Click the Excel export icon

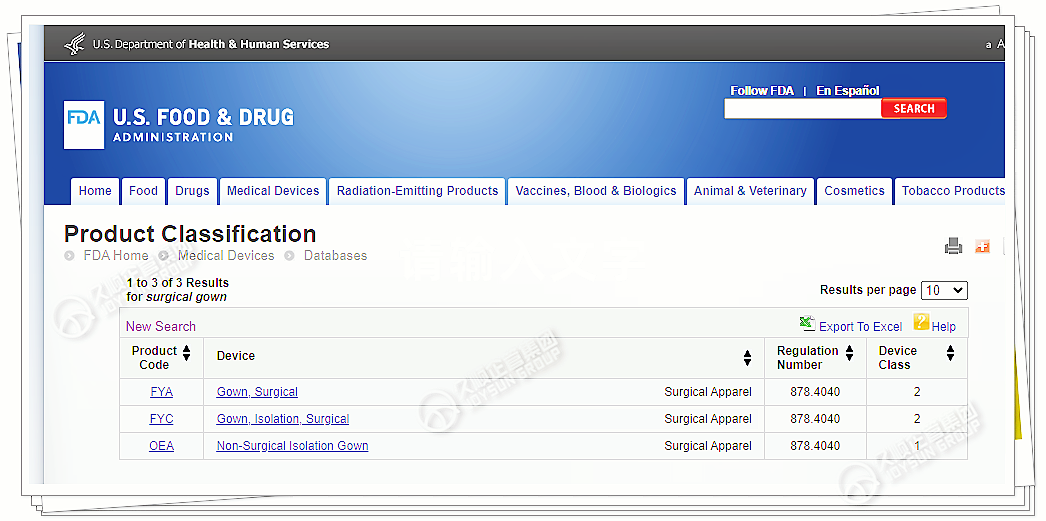point(807,323)
